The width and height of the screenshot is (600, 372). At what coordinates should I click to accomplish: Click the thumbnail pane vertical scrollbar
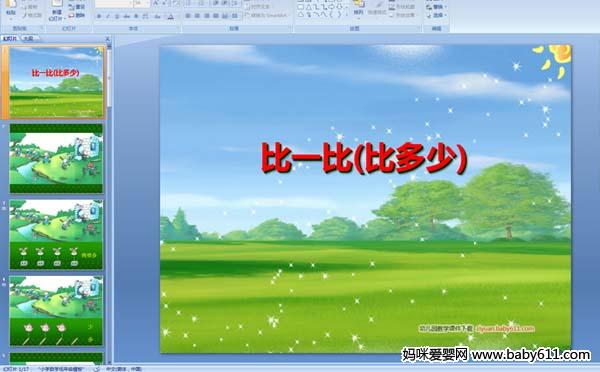[109, 77]
